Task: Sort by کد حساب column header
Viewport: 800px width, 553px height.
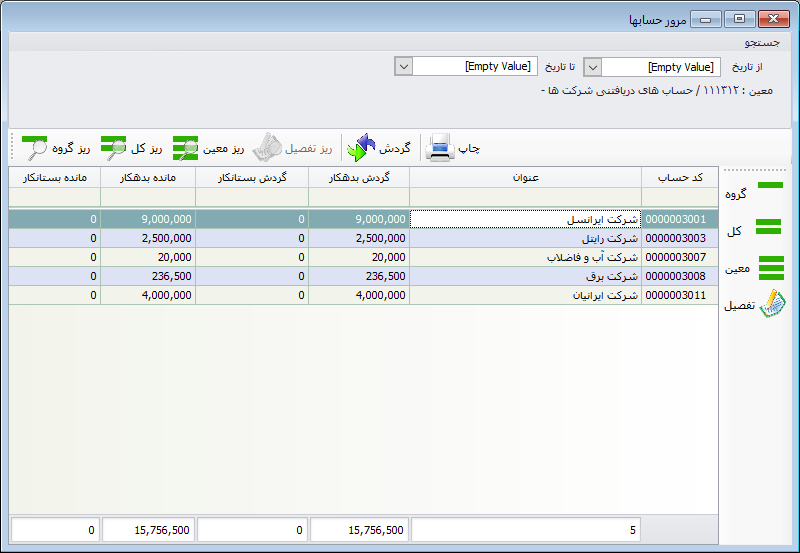Action: [x=680, y=178]
